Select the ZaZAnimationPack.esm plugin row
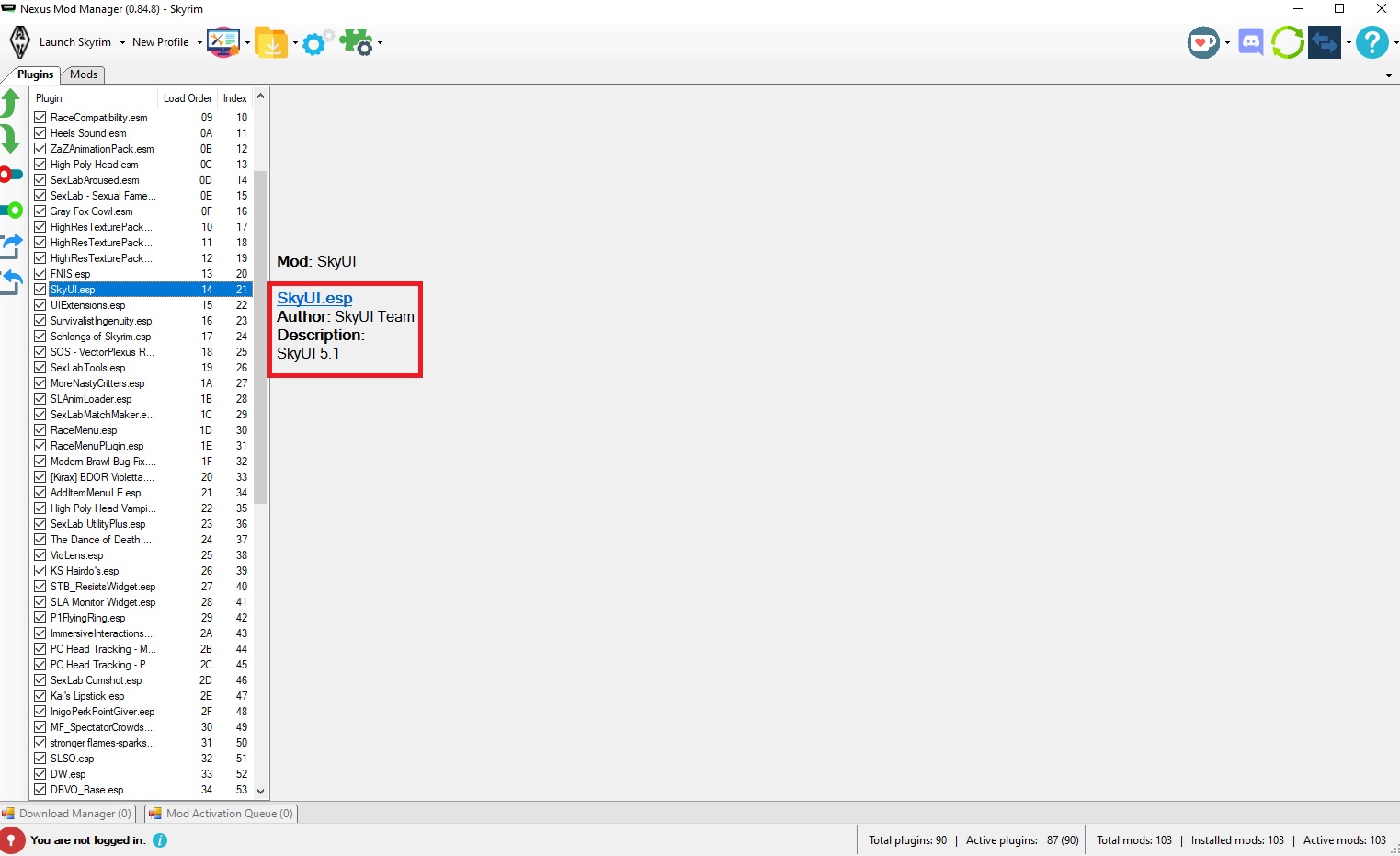 [142, 149]
